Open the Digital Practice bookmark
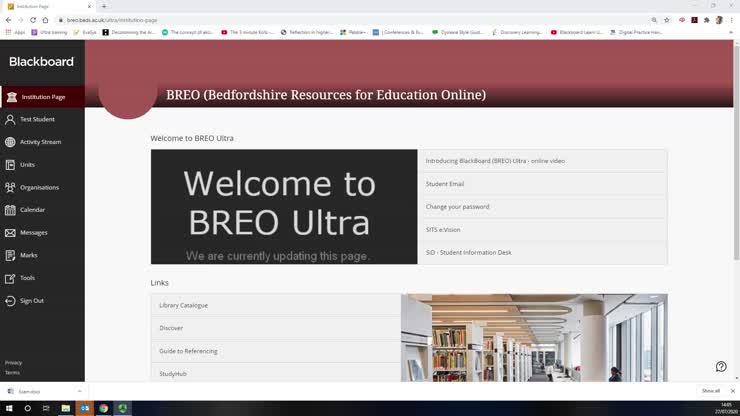740x416 pixels. [636, 33]
